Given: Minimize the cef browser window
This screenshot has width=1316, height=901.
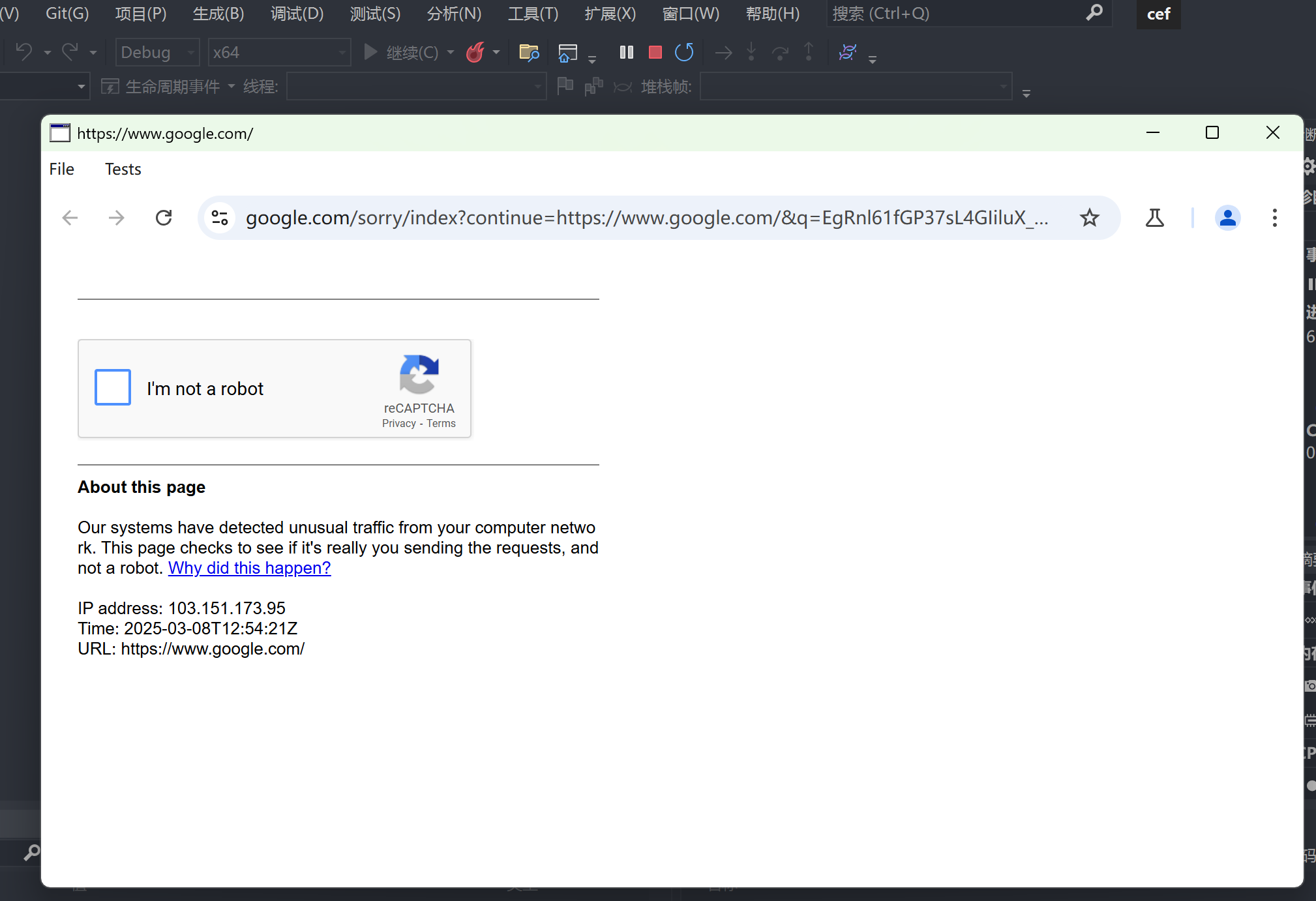Looking at the screenshot, I should pos(1153,133).
